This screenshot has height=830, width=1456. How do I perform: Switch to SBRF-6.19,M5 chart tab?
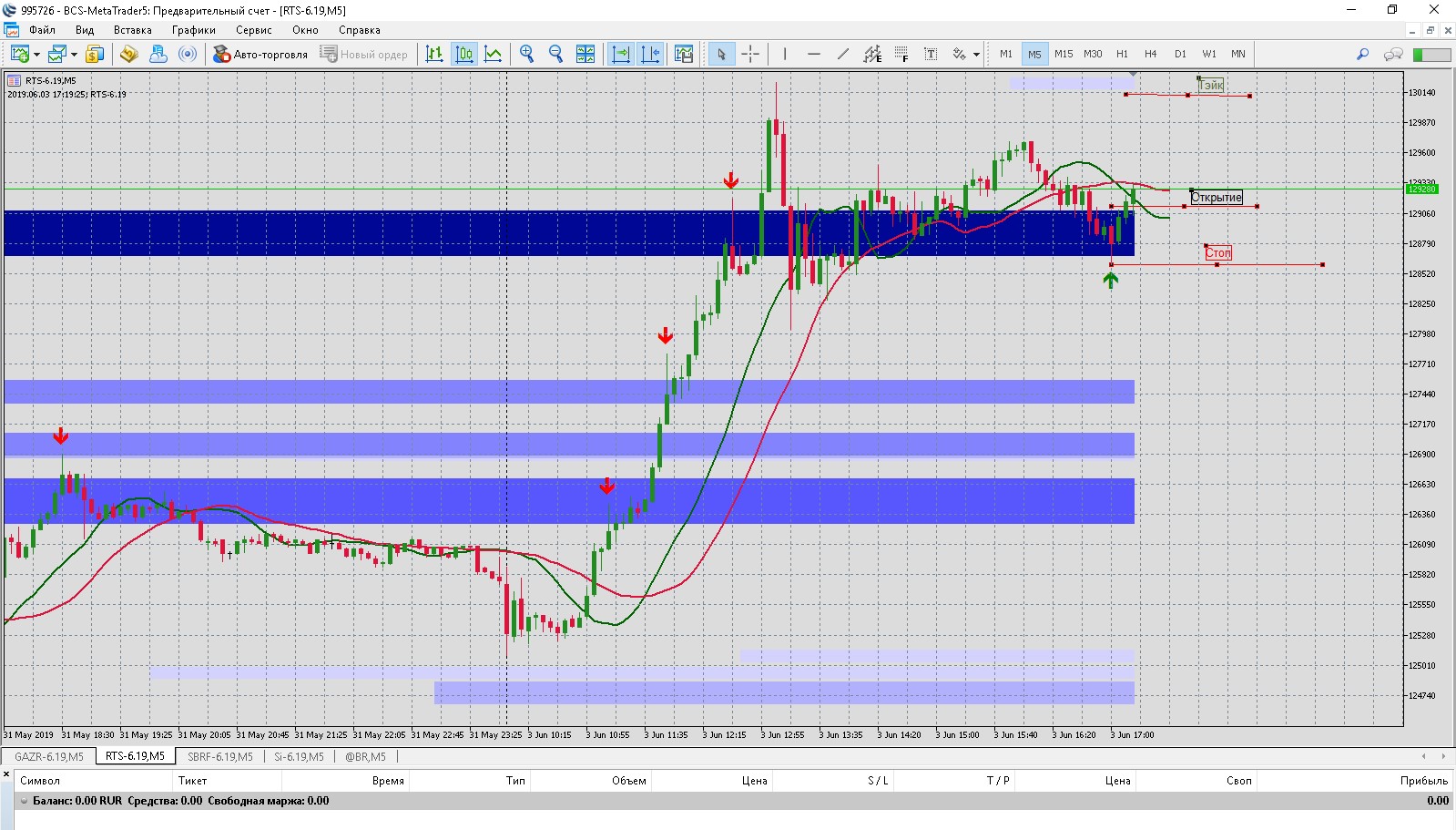(220, 756)
